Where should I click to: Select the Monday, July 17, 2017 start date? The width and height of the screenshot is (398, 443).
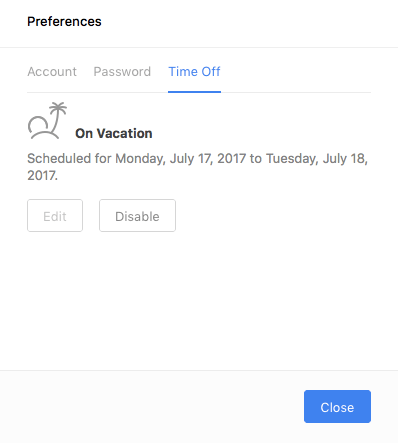click(181, 159)
